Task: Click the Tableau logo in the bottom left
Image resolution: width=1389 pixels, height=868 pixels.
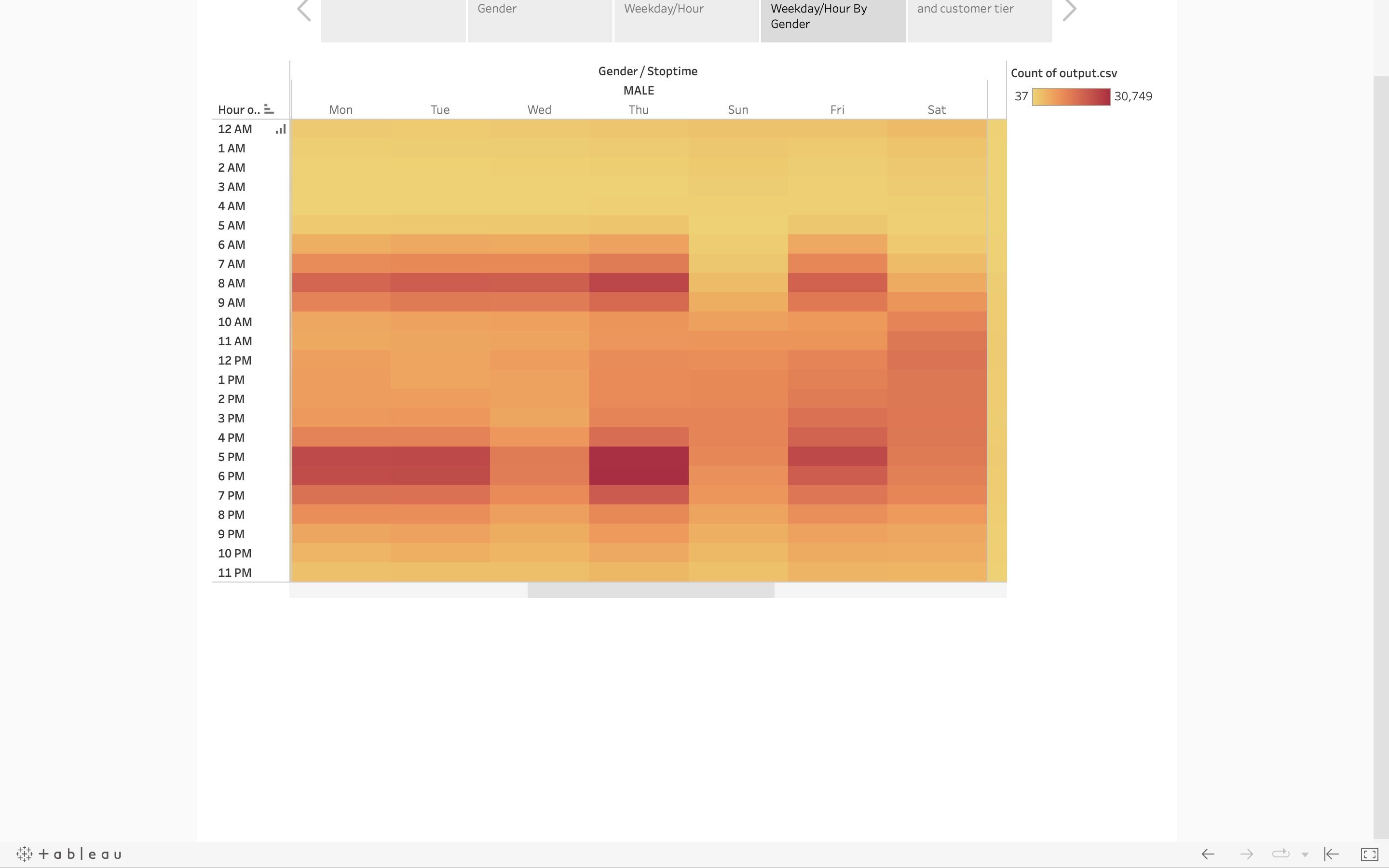Action: (x=69, y=854)
